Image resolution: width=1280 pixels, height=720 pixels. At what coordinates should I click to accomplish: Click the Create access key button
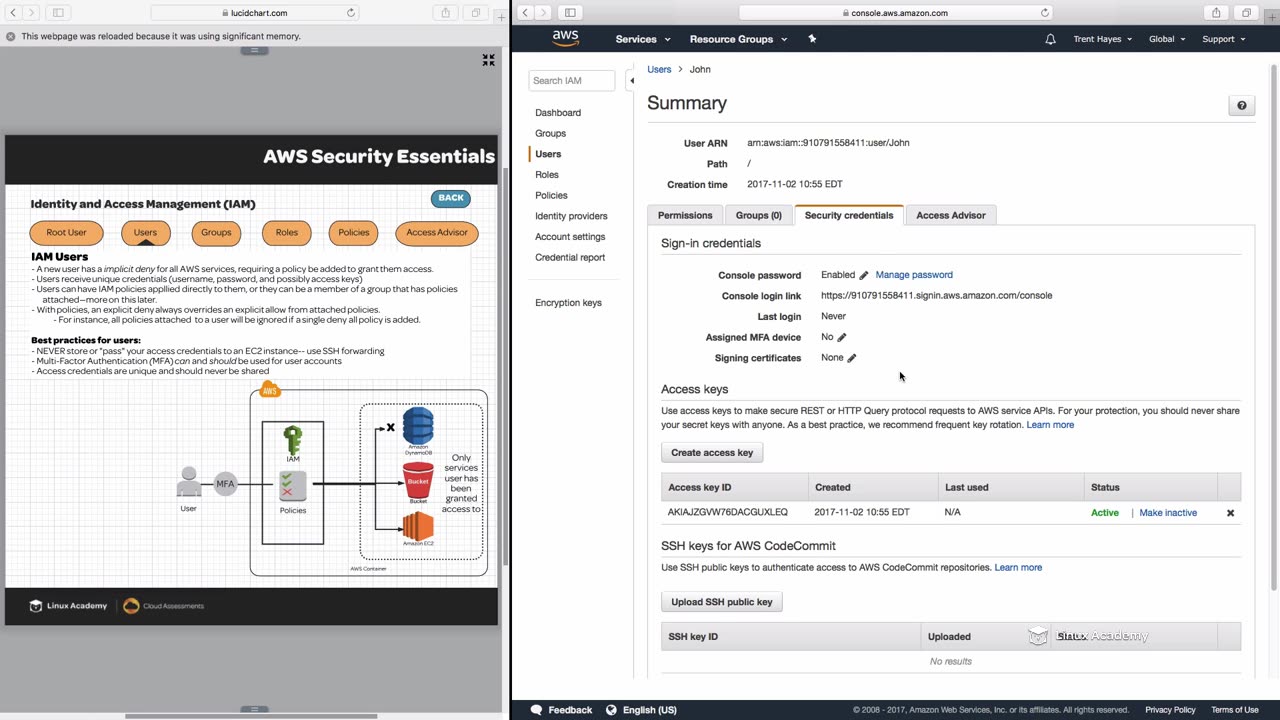[712, 453]
